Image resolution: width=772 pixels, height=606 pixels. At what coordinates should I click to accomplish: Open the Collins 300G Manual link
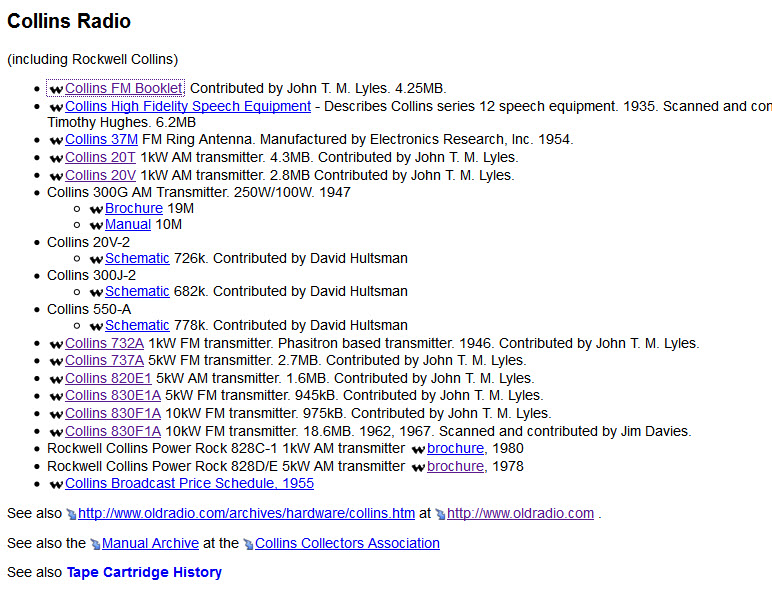(128, 224)
